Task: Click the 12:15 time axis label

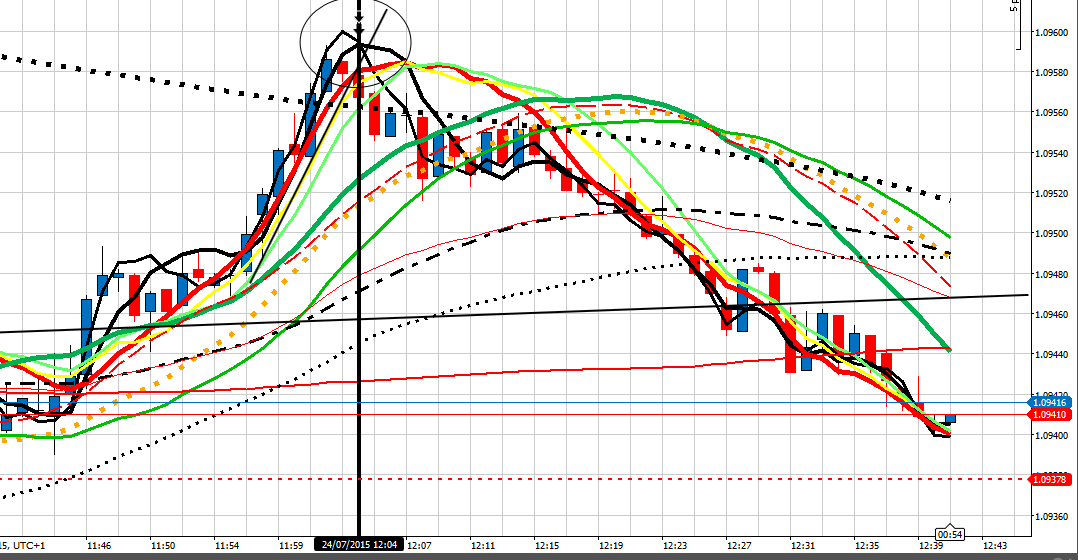Action: point(547,546)
